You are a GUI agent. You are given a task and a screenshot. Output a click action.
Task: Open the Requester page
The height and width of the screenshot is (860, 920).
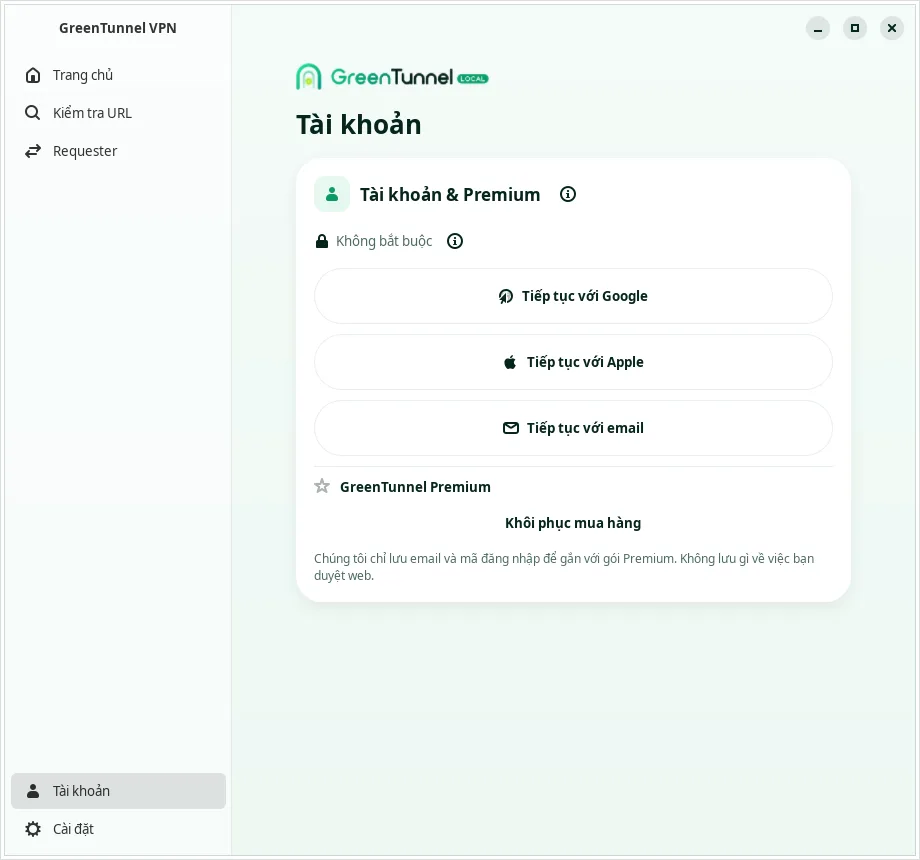point(118,151)
